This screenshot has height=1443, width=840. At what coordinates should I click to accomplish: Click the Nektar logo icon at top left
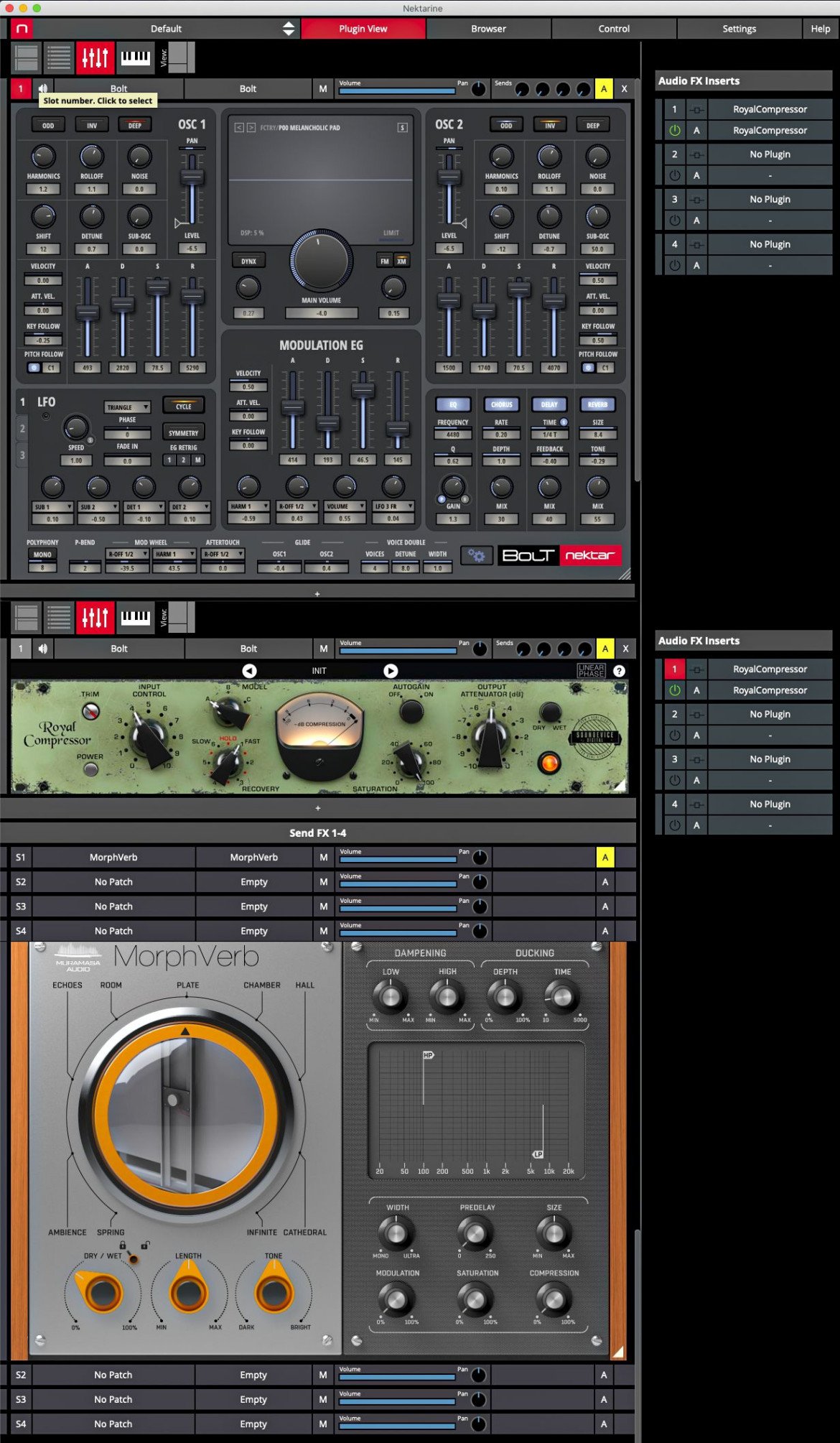coord(22,29)
